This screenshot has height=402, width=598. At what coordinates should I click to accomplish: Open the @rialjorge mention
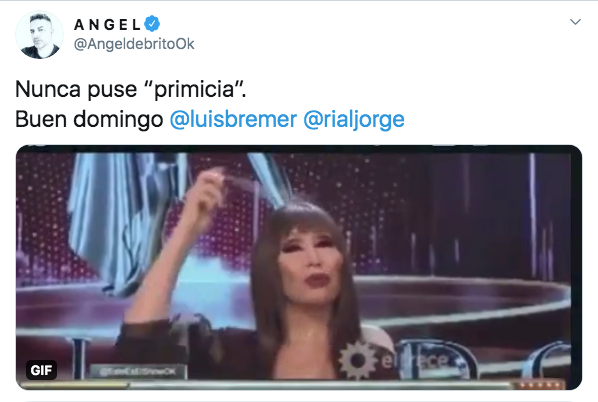(354, 120)
